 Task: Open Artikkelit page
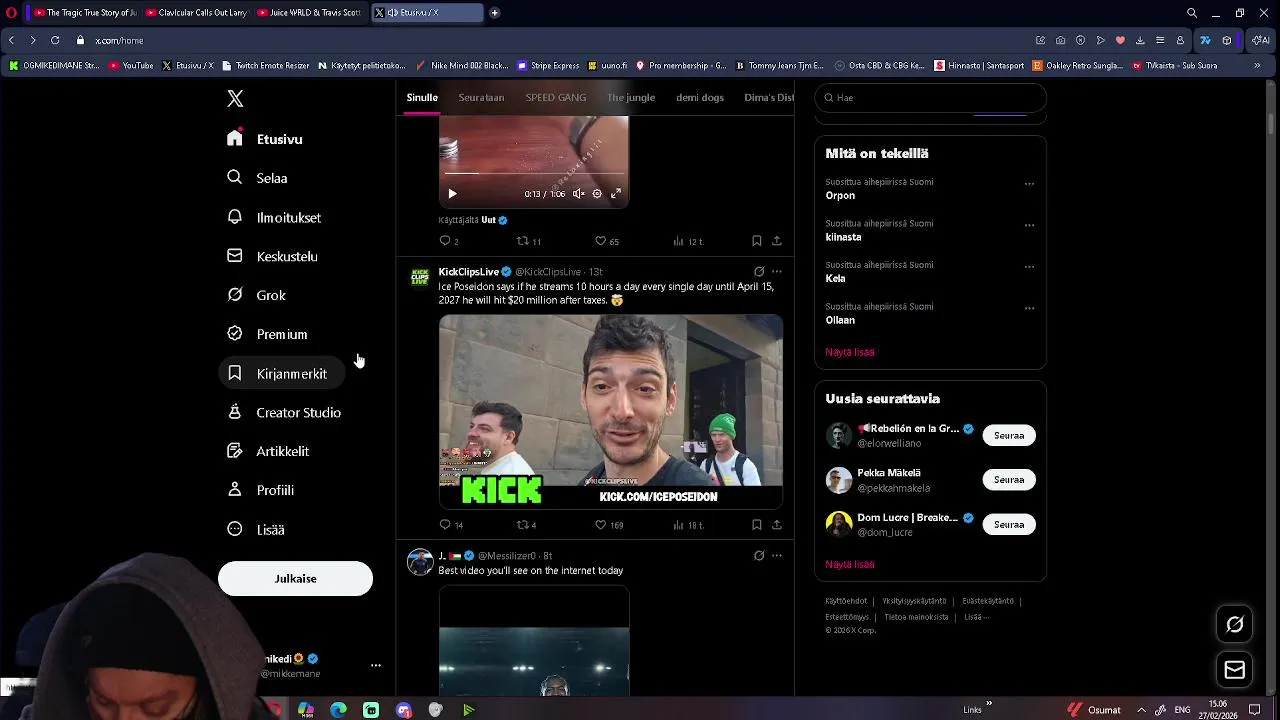click(268, 451)
